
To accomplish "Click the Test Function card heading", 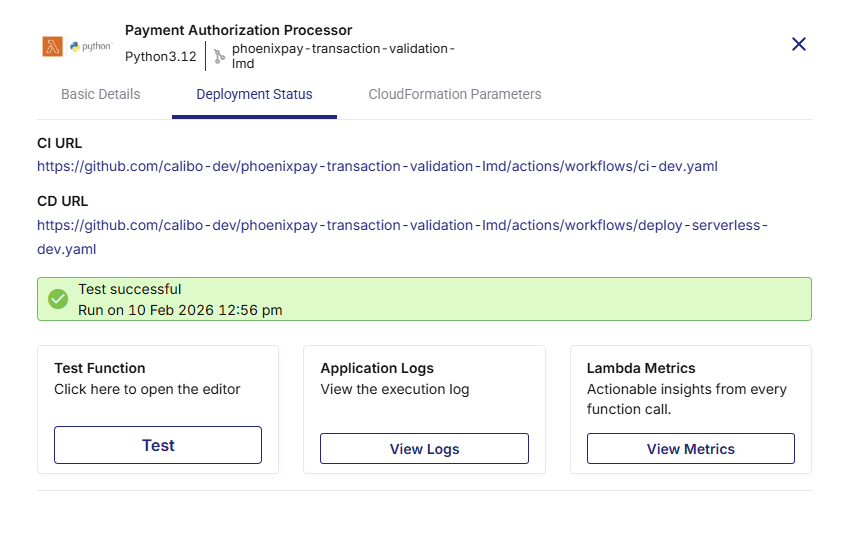I will coord(100,368).
